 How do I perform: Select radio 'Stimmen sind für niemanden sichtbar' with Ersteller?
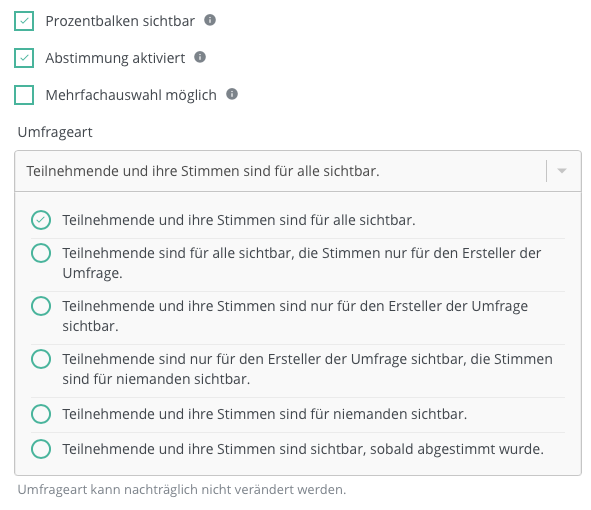(41, 359)
